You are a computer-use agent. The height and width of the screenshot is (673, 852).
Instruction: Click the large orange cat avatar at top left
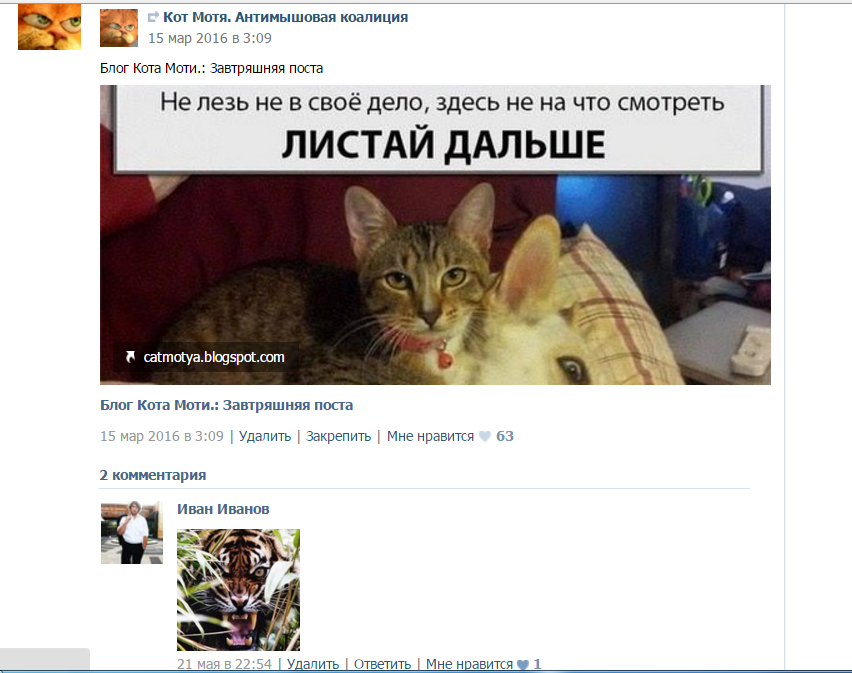[x=49, y=28]
